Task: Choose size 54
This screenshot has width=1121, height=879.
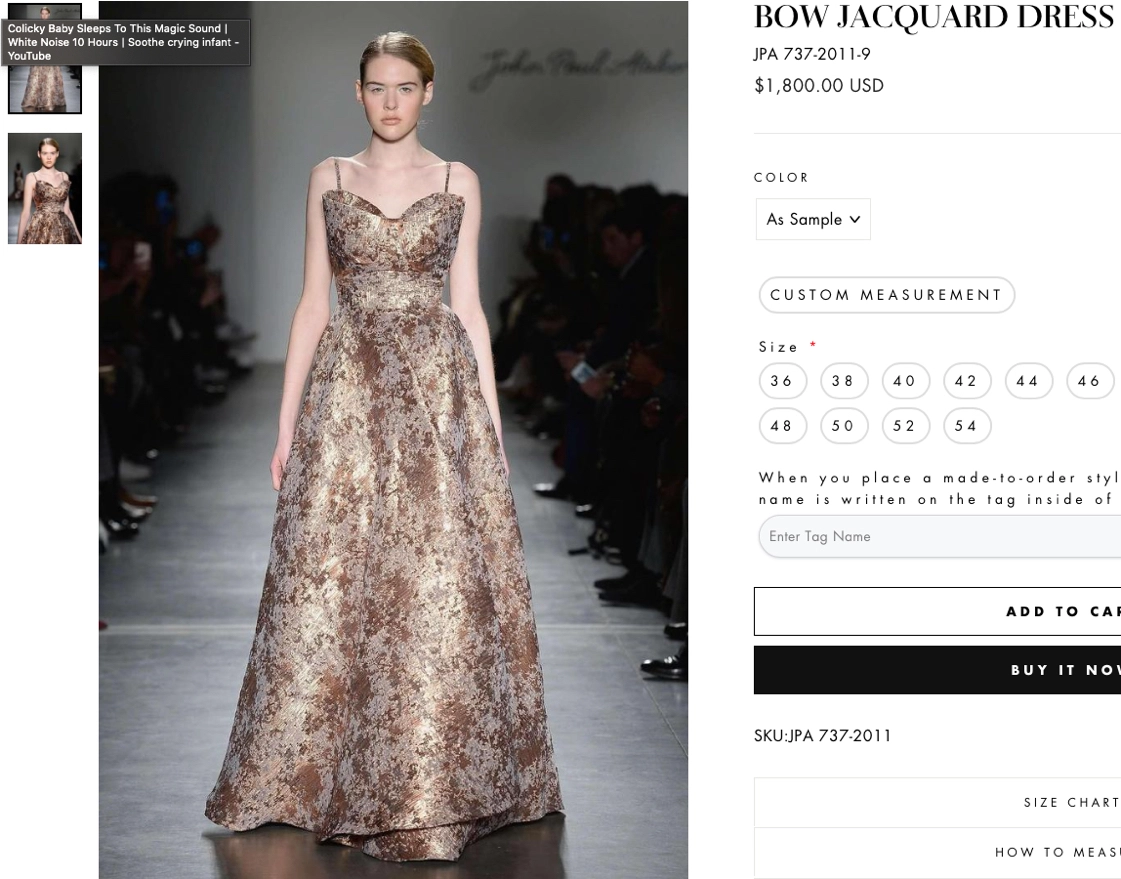Action: (967, 426)
